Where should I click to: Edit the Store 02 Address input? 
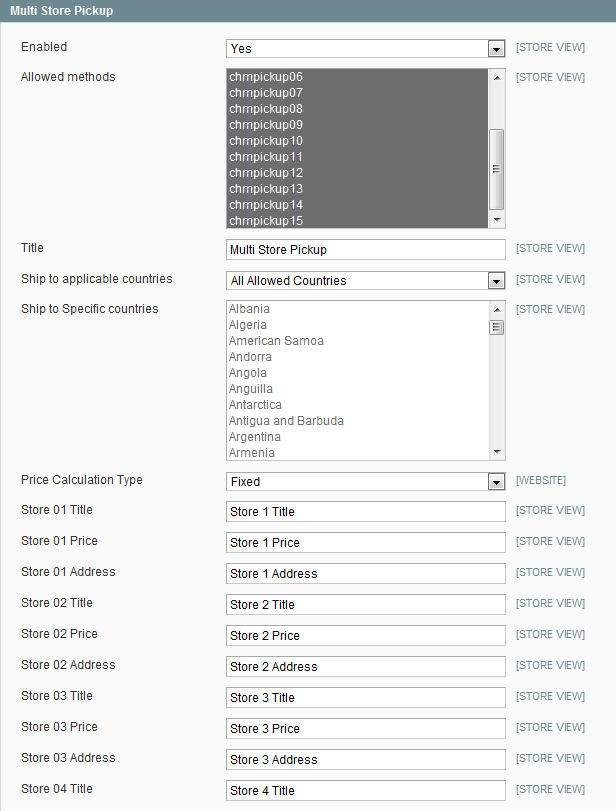click(366, 667)
